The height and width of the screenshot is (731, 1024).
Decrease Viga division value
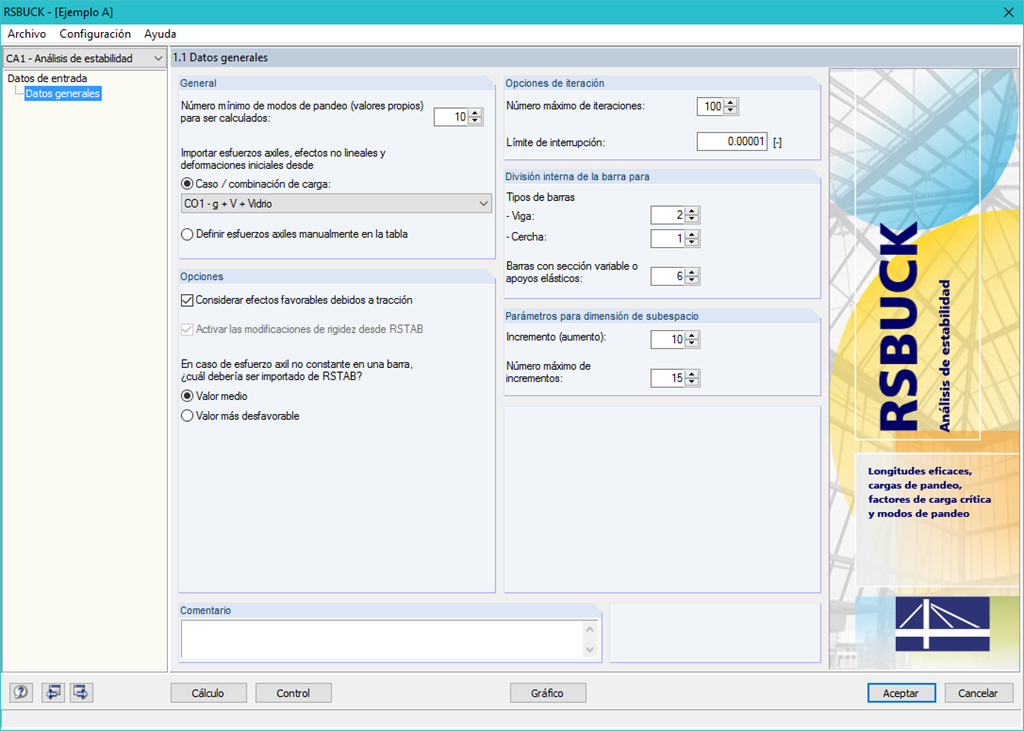click(x=692, y=219)
